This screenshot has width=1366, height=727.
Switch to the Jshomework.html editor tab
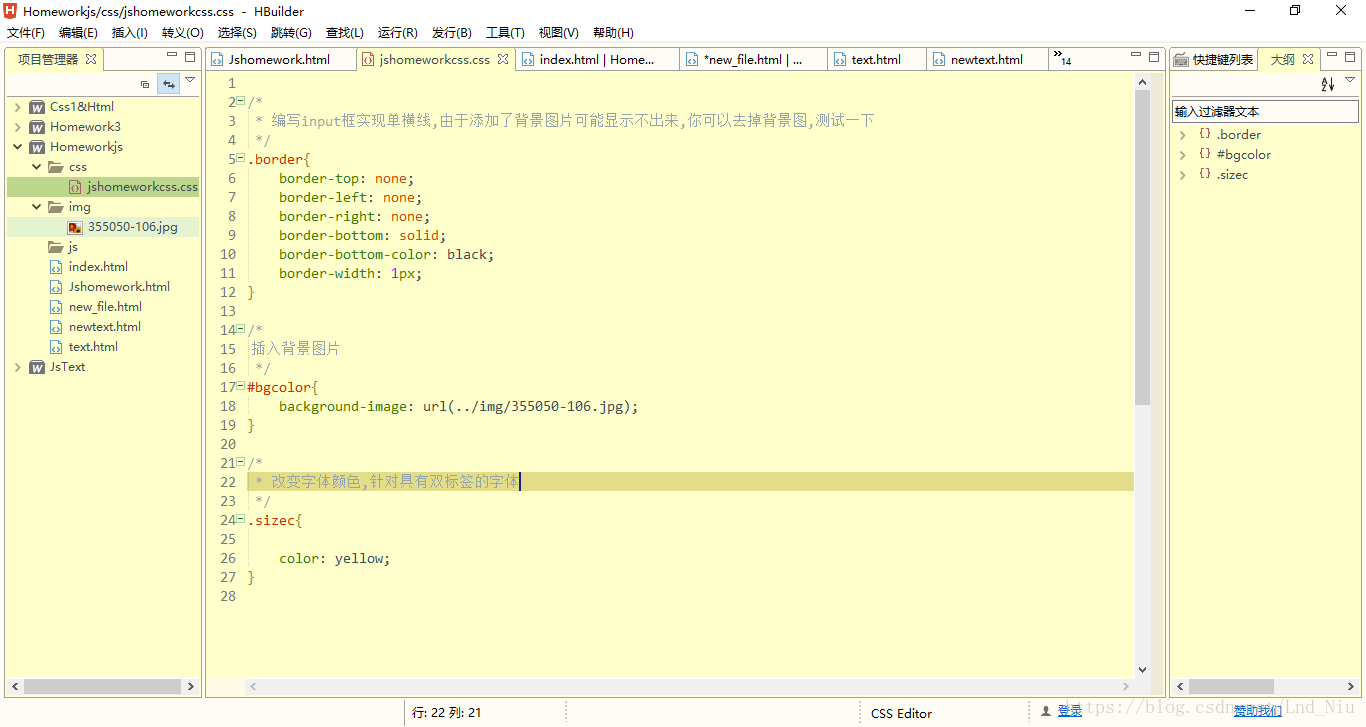coord(280,59)
